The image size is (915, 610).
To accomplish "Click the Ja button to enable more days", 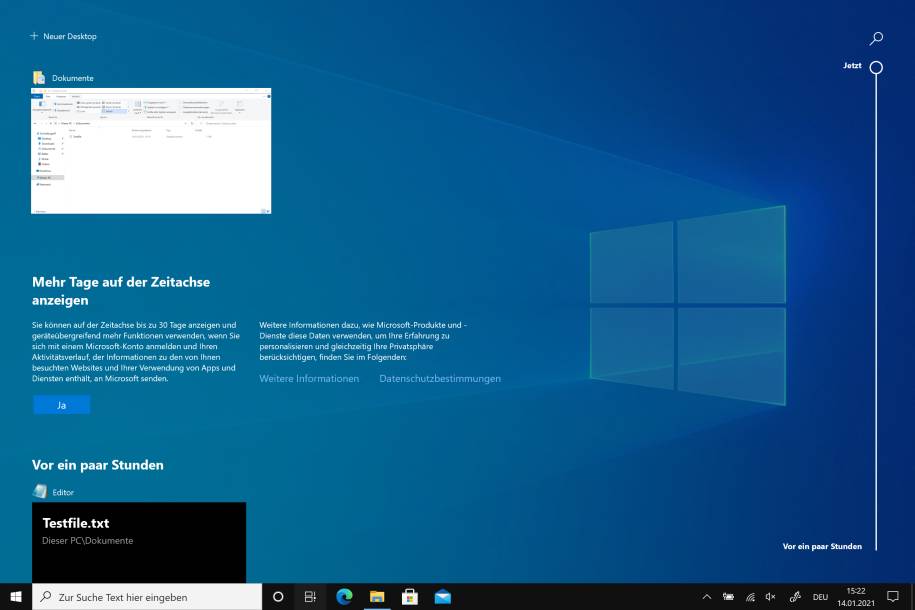I will tap(61, 405).
